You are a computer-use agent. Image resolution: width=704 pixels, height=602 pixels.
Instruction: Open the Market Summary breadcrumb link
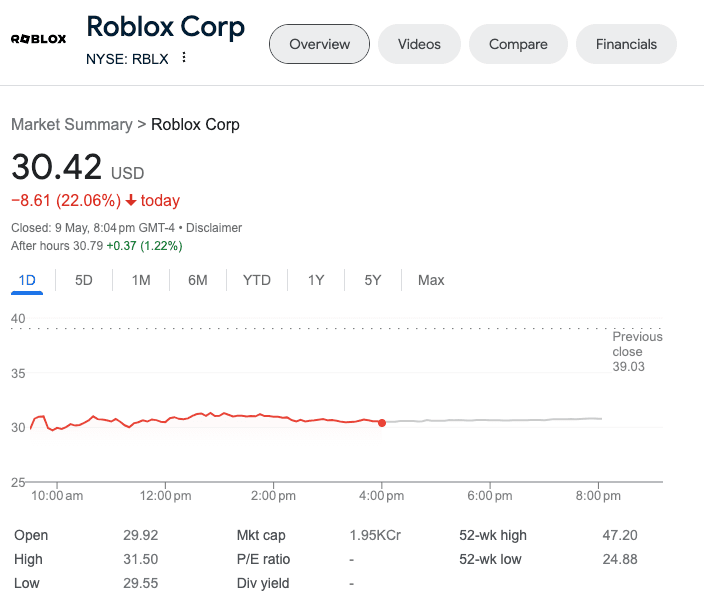click(71, 124)
